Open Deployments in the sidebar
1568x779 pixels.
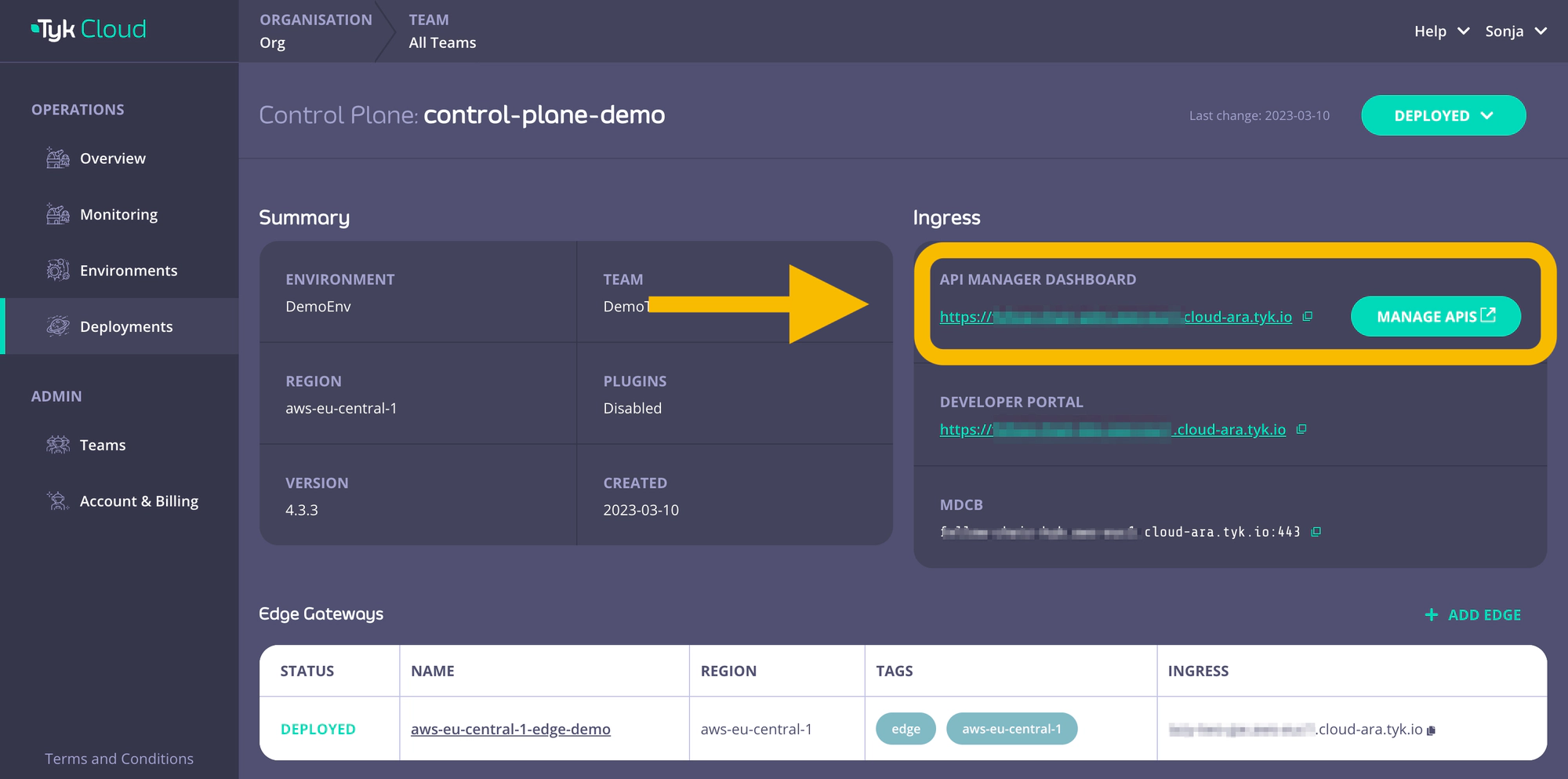(x=125, y=326)
